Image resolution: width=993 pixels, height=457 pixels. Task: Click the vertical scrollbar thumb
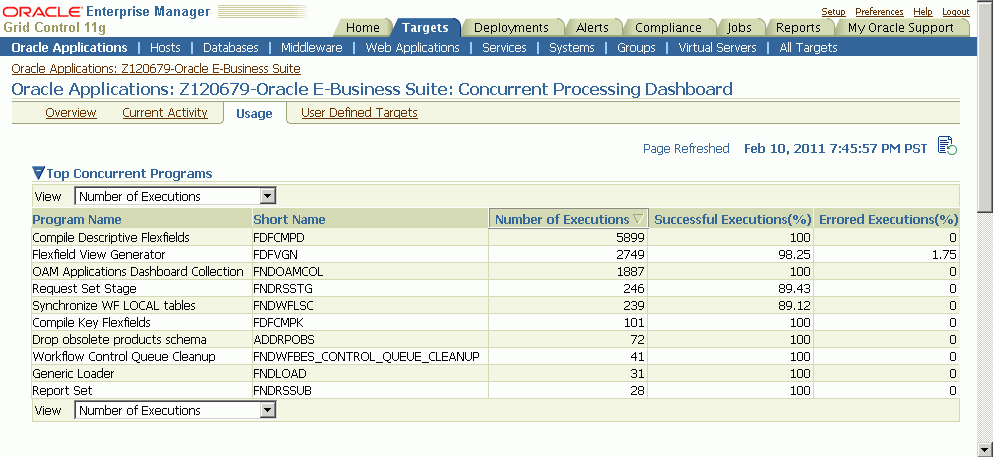(985, 109)
